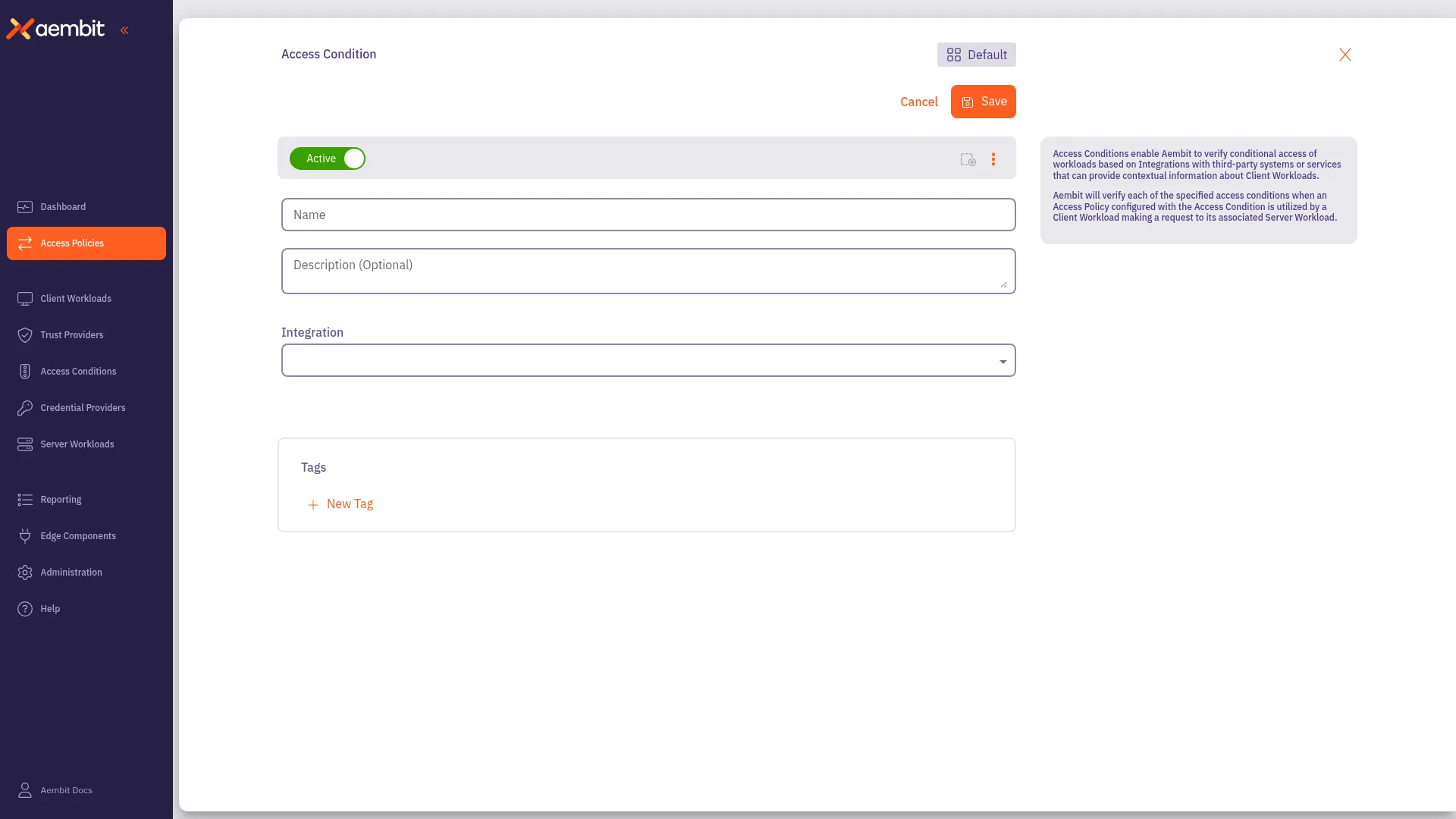Click into the Description (Optional) textarea
The height and width of the screenshot is (819, 1456).
648,271
